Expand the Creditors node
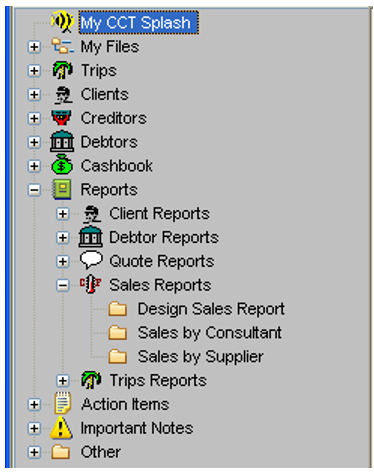374x473 pixels. pyautogui.click(x=34, y=118)
